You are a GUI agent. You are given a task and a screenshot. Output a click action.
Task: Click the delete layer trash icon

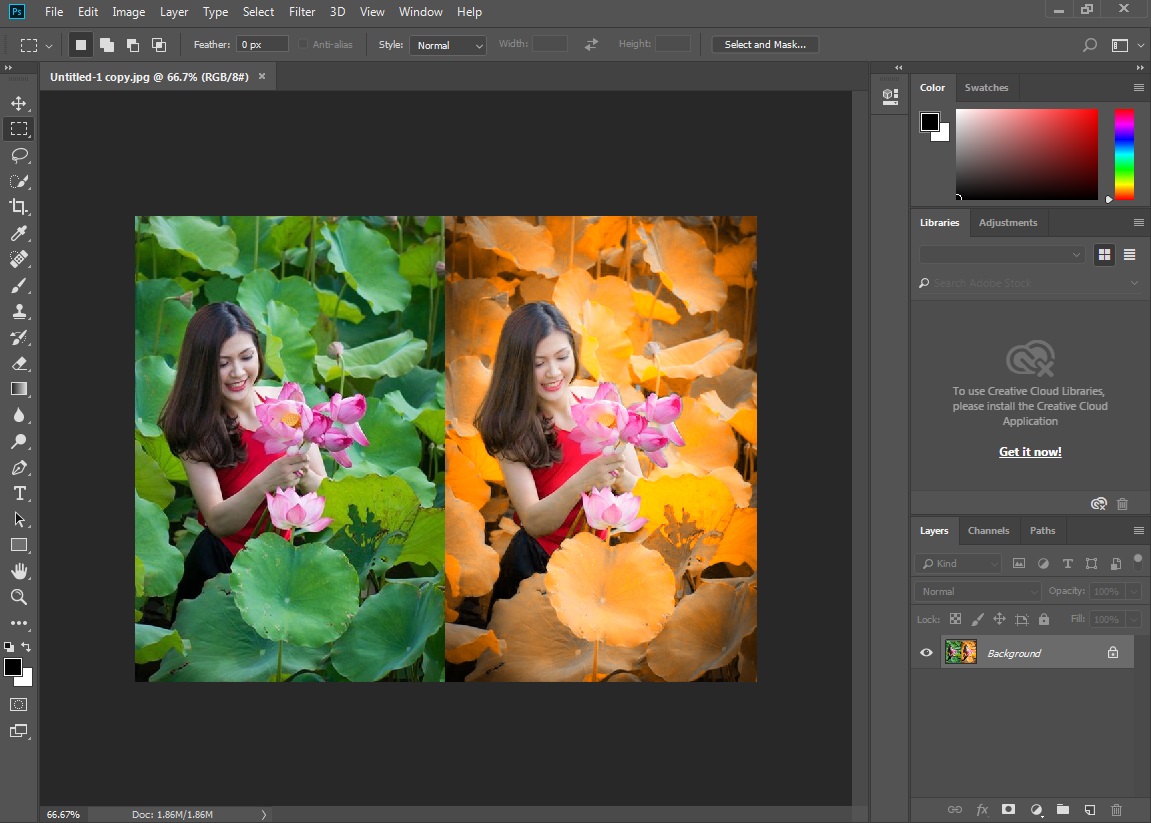click(x=1117, y=809)
